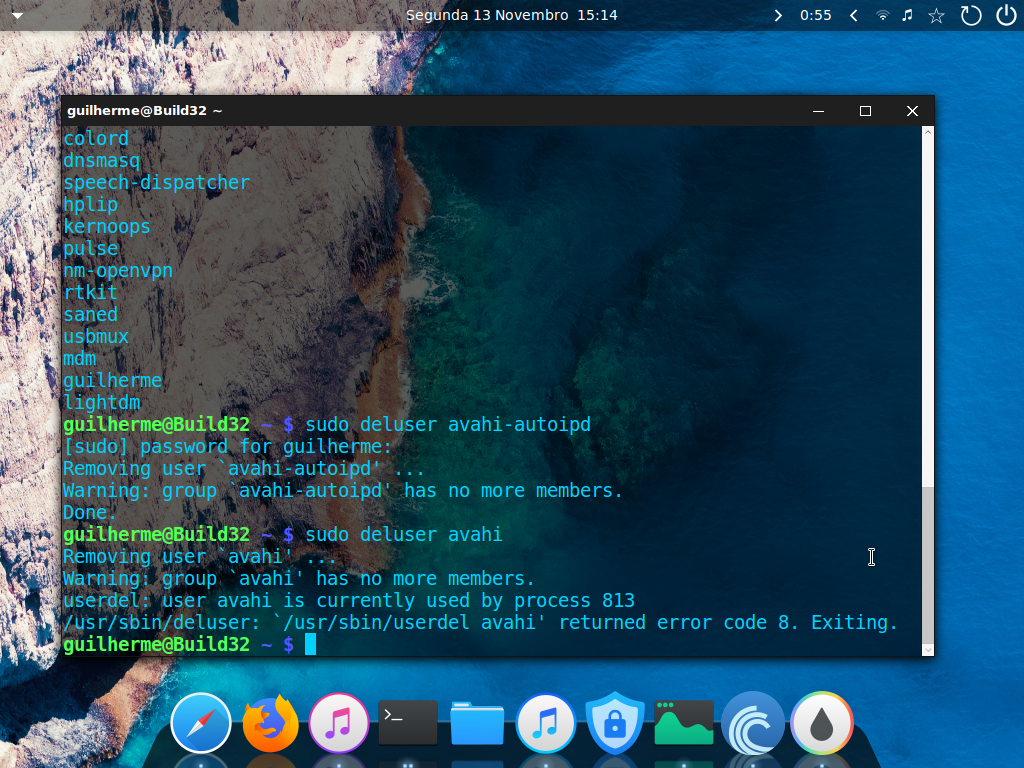Click the left chevron after the 0:55 timer
This screenshot has width=1024, height=768.
[x=854, y=15]
